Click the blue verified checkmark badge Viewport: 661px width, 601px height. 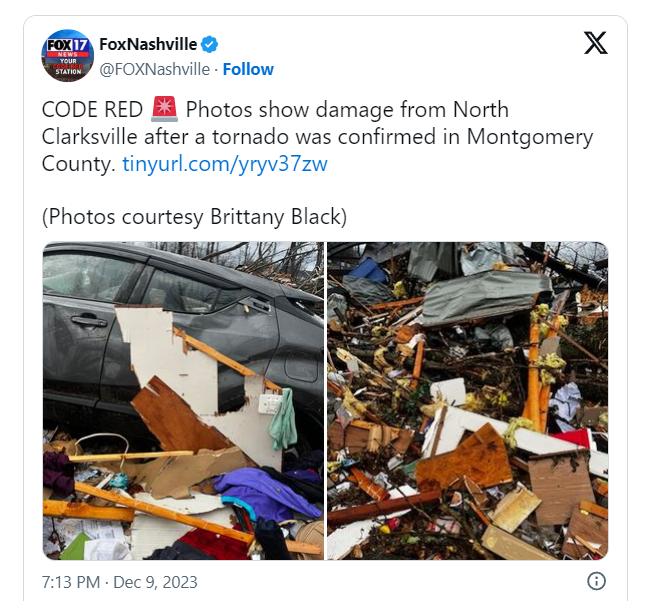[209, 44]
